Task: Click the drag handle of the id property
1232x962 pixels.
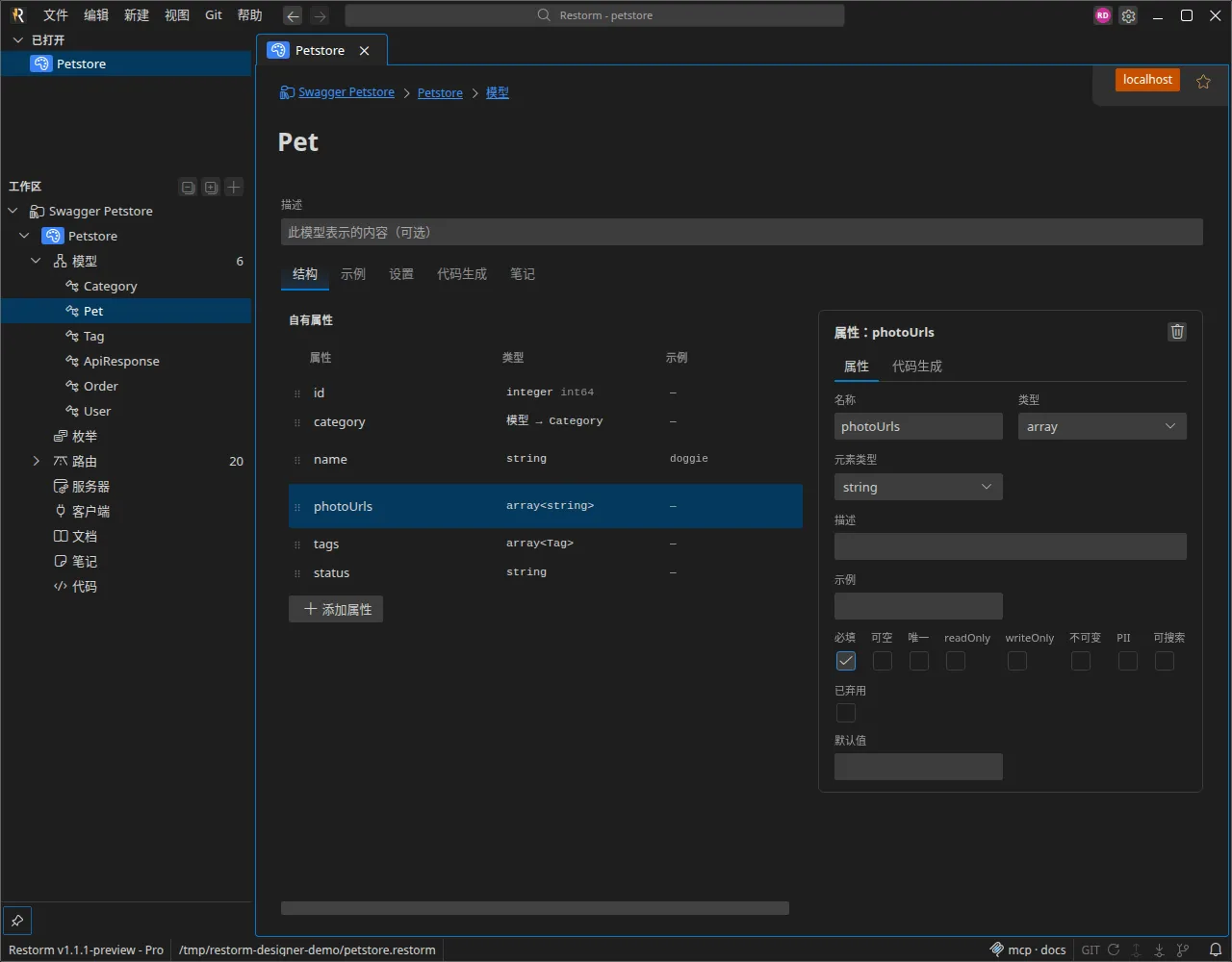Action: 297,393
